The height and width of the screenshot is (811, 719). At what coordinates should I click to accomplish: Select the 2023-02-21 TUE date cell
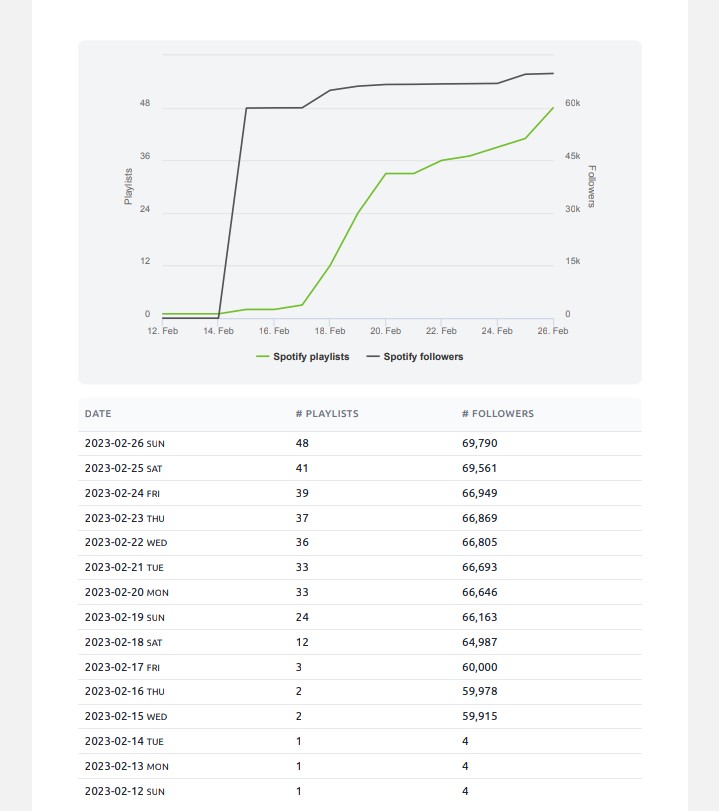click(x=124, y=567)
